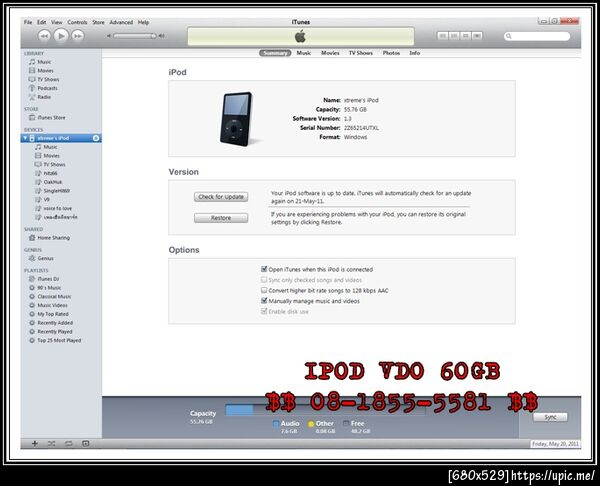Open the File menu
Screen dimensions: 600x486
28,22
